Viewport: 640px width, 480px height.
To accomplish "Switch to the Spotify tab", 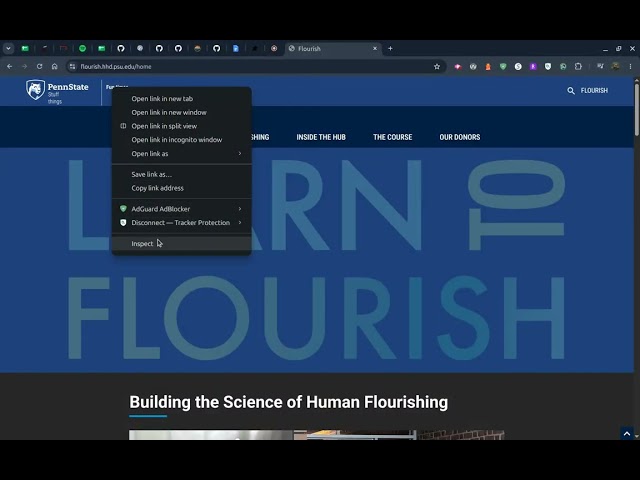I will (x=82, y=49).
